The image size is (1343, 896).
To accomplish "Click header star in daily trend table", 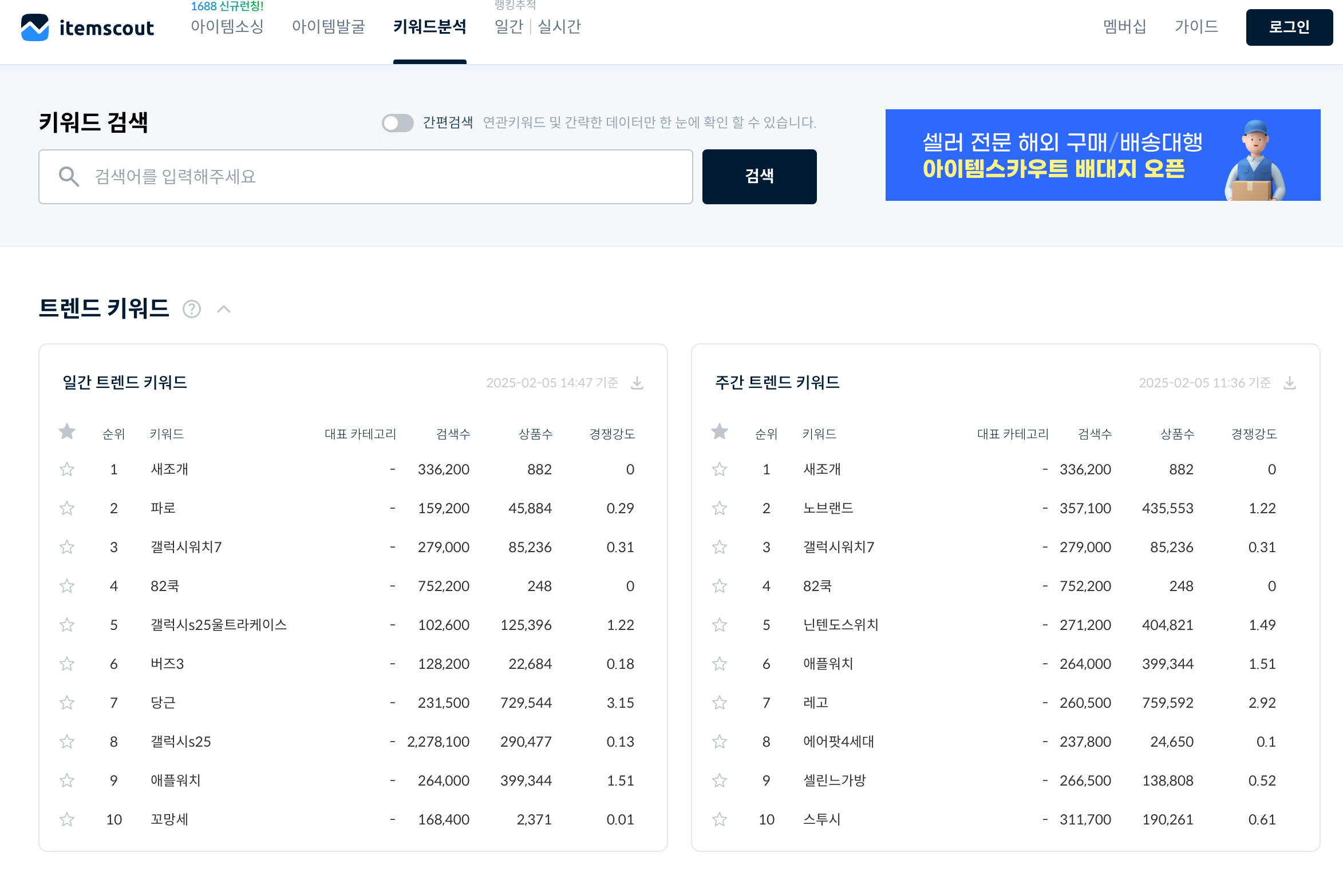I will pyautogui.click(x=67, y=432).
